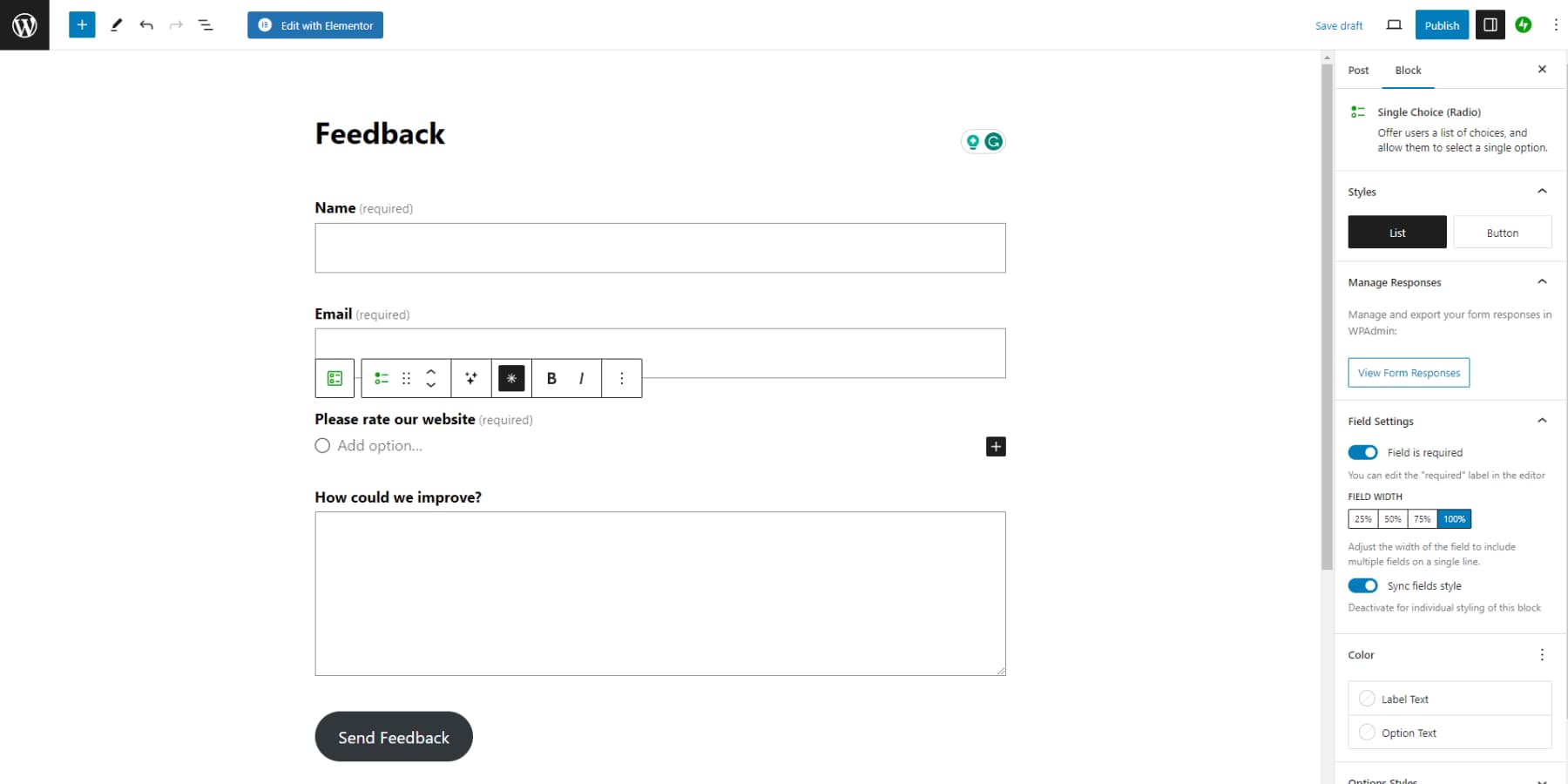
Task: Select the radio button next to Add option
Action: tap(321, 445)
